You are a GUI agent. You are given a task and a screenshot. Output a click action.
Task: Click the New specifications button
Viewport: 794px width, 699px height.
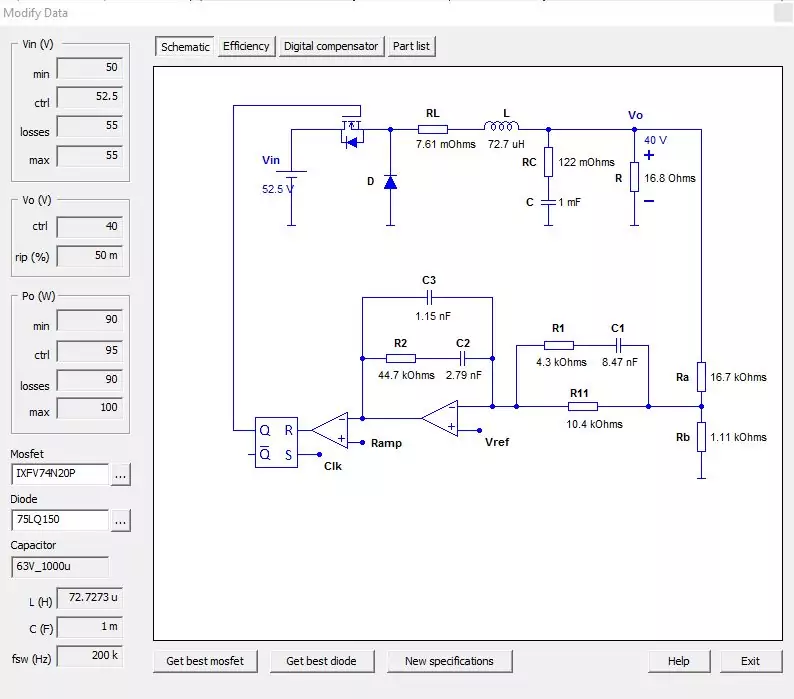click(x=449, y=661)
